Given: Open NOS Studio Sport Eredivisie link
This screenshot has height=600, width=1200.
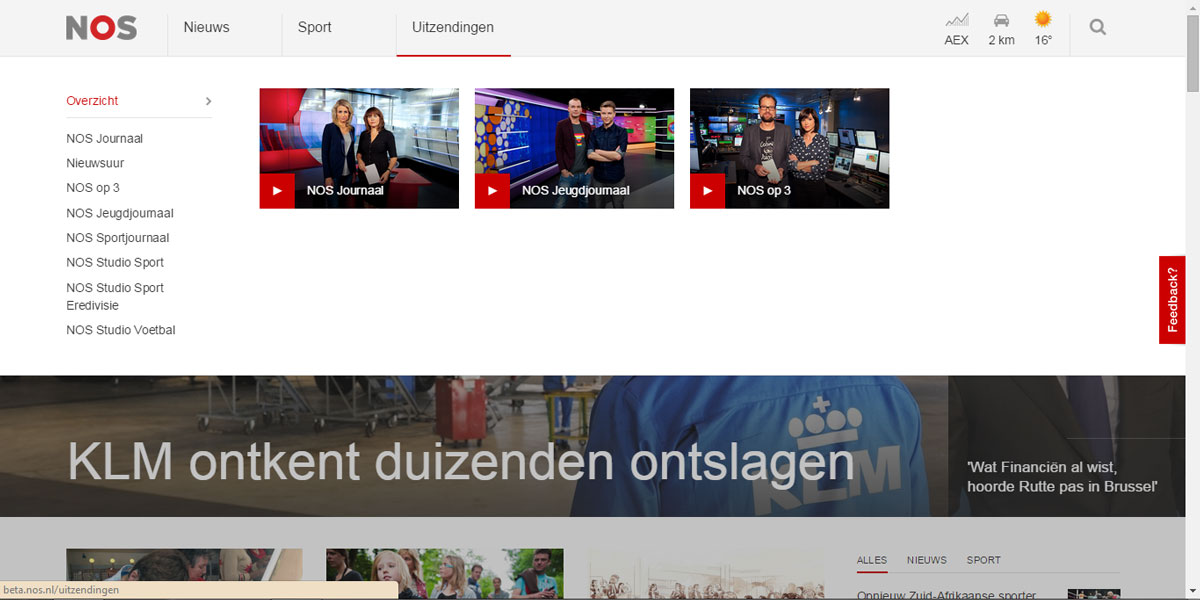Looking at the screenshot, I should (115, 296).
